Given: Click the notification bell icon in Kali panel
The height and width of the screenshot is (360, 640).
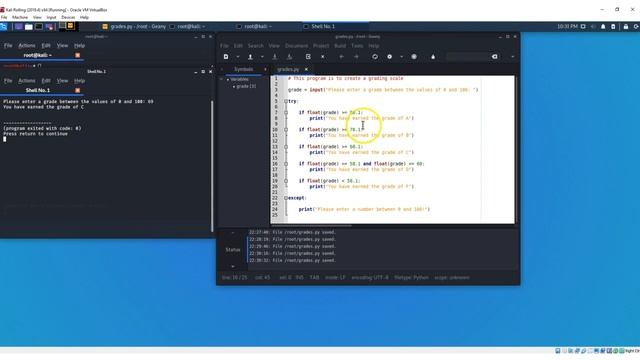Looking at the screenshot, I should (x=603, y=27).
